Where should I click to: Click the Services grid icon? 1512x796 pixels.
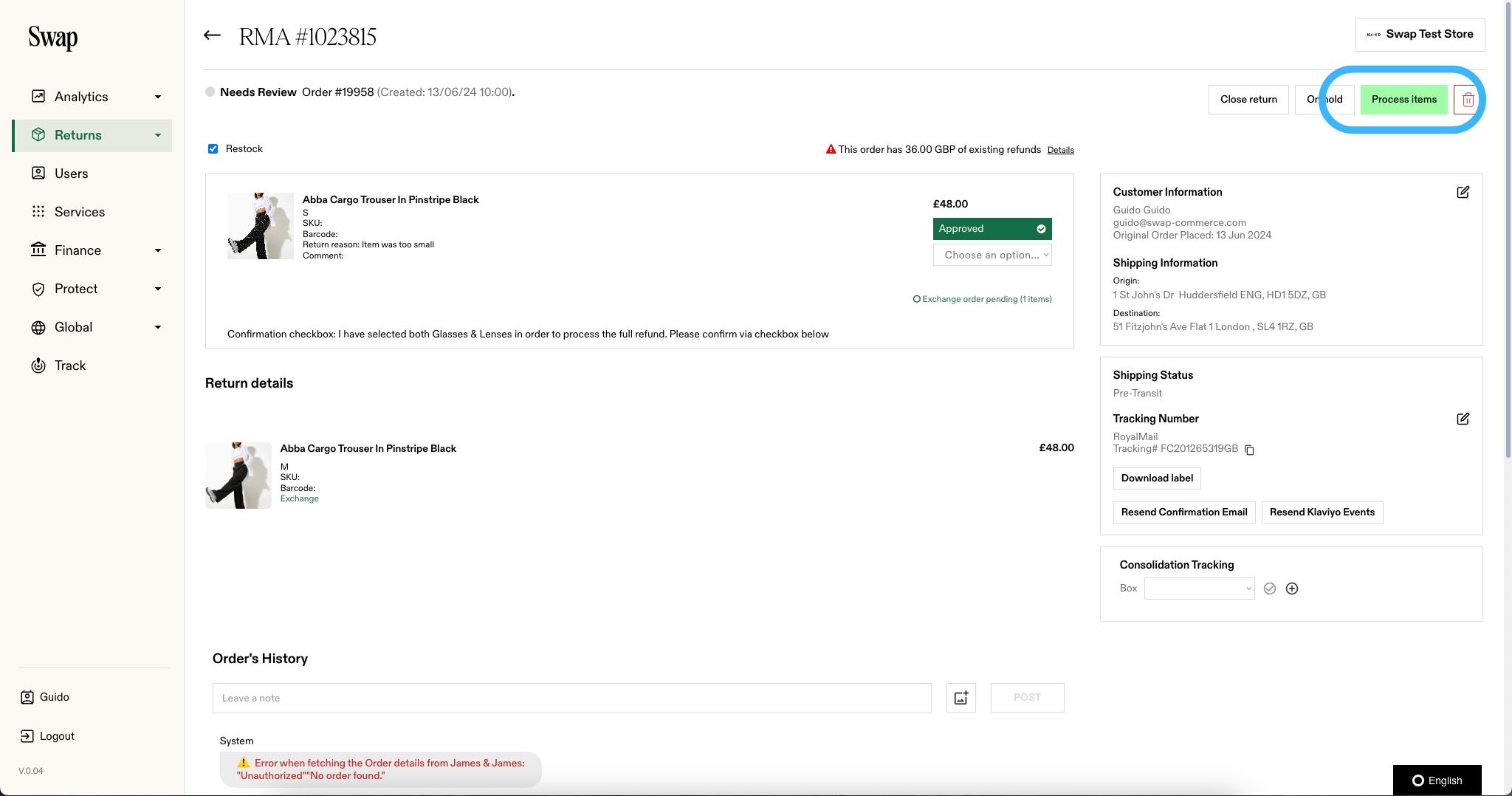click(38, 212)
